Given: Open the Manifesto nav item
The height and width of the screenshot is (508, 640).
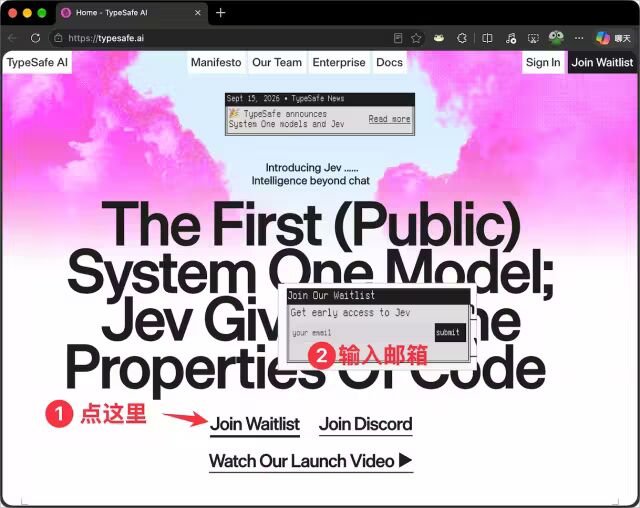Looking at the screenshot, I should click(216, 62).
